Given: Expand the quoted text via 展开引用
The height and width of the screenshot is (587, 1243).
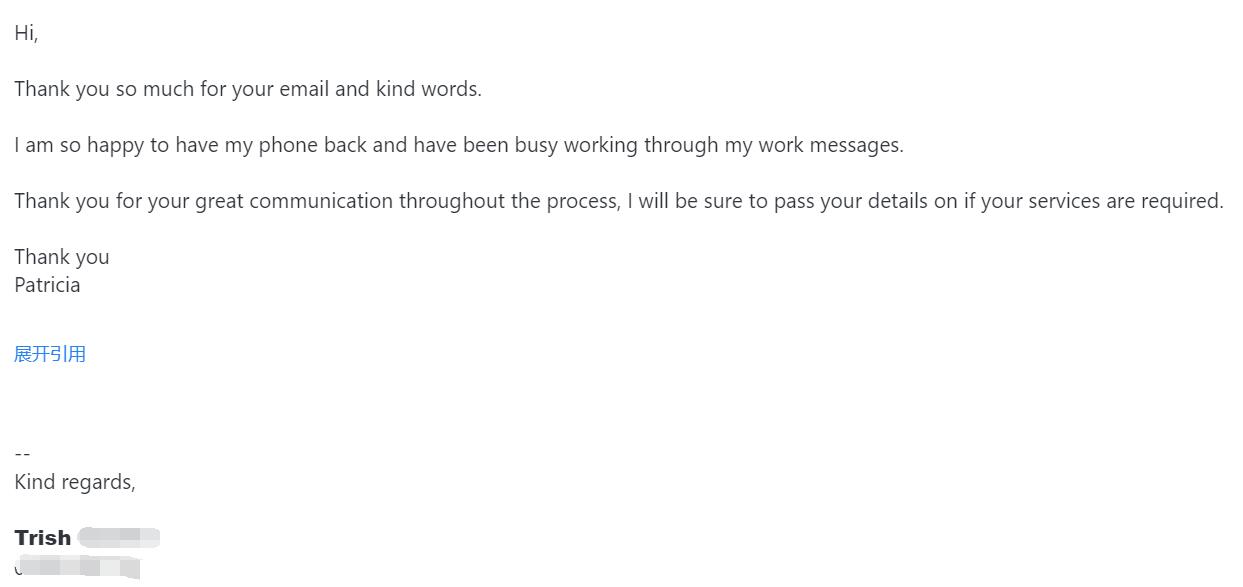Looking at the screenshot, I should [50, 354].
